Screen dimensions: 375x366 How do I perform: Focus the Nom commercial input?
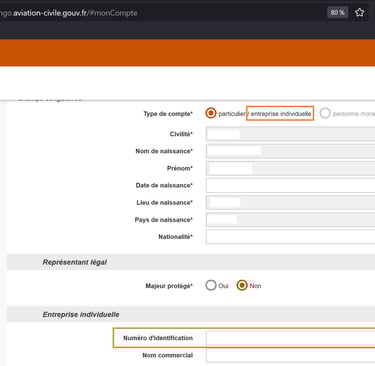pyautogui.click(x=290, y=355)
